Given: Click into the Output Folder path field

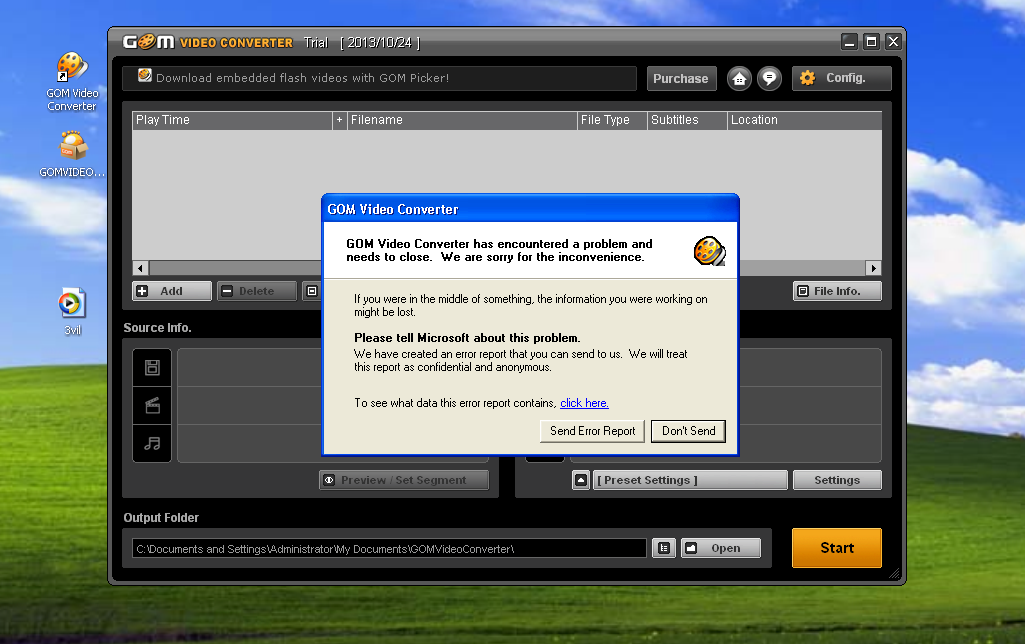Looking at the screenshot, I should (389, 549).
